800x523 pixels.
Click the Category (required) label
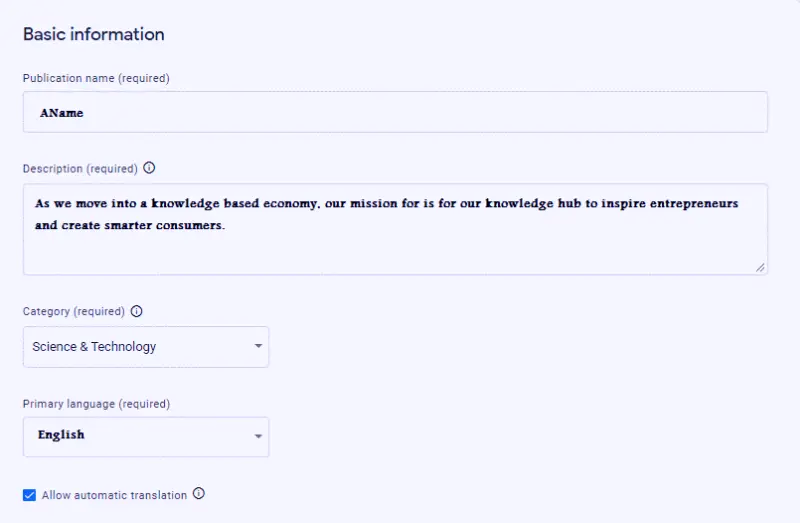73,311
